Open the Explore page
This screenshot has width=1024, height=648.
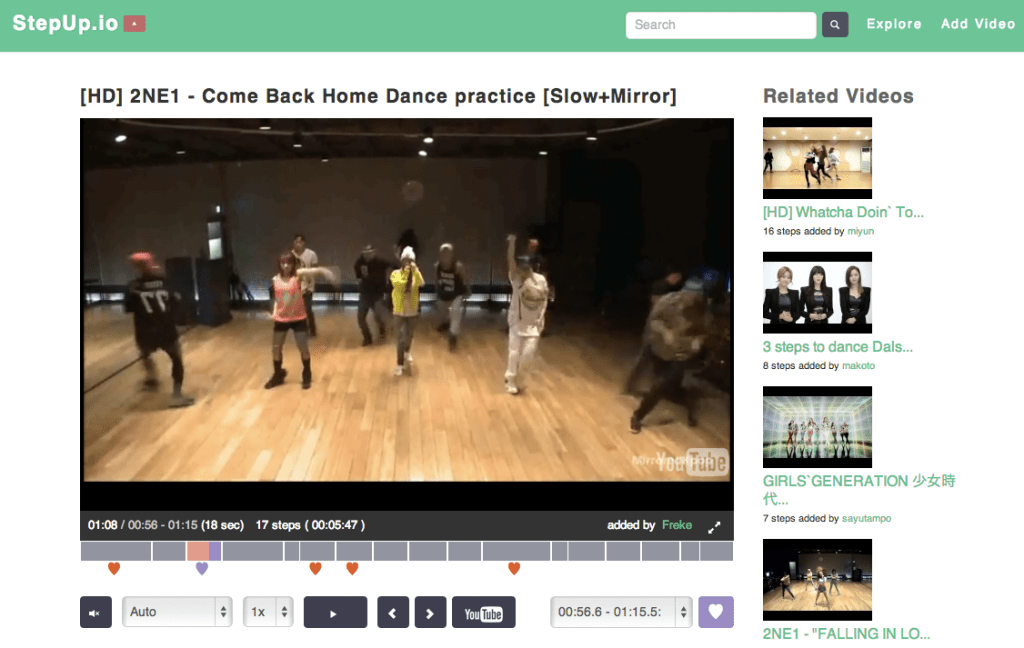click(x=893, y=24)
